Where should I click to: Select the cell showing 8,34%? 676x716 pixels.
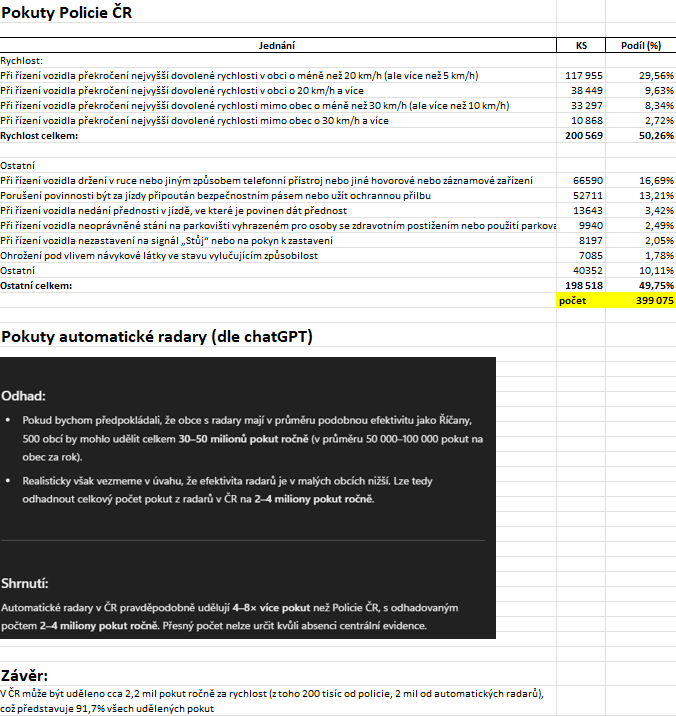pyautogui.click(x=641, y=105)
